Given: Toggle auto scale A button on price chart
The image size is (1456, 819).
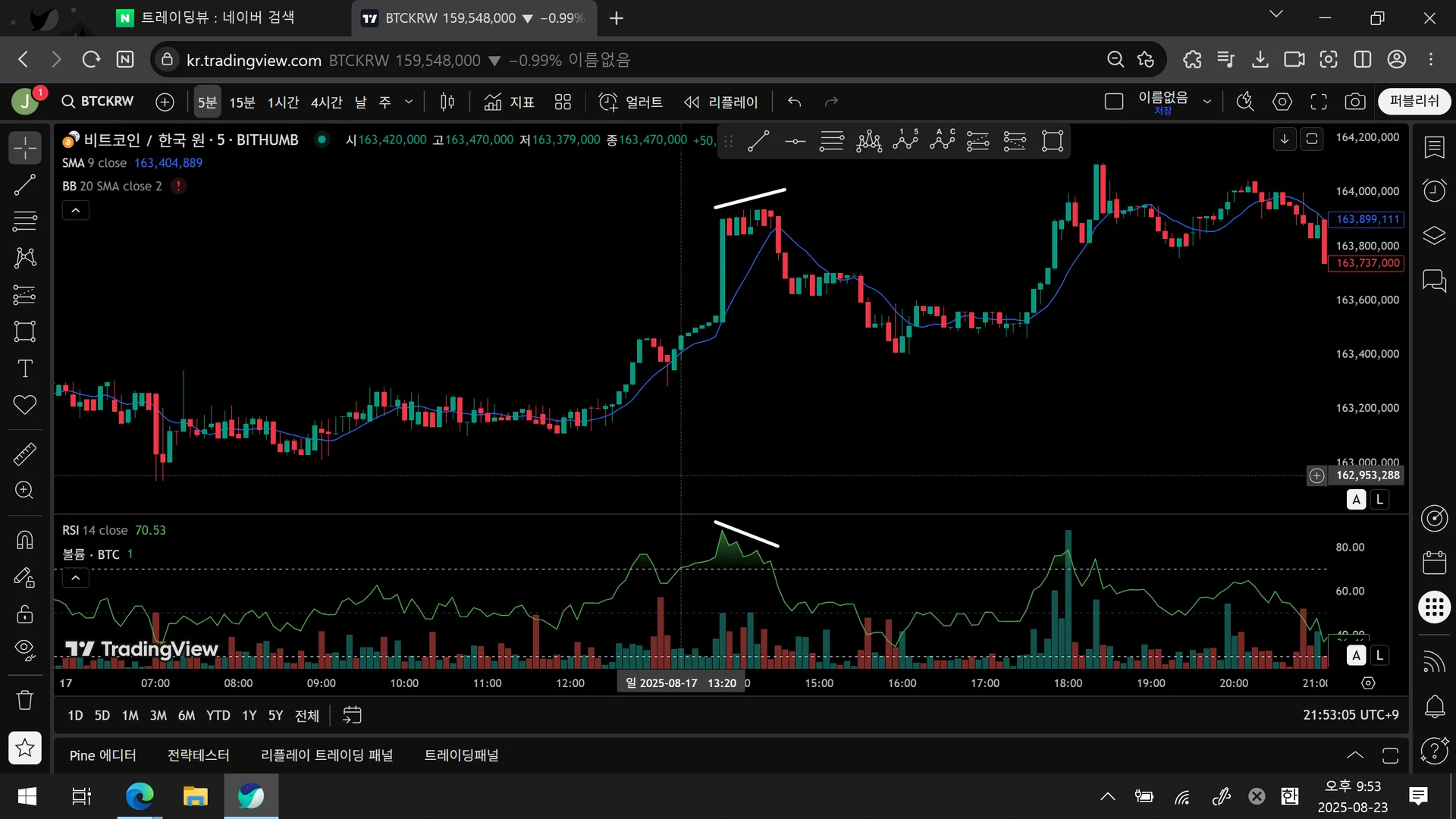Looking at the screenshot, I should pos(1356,500).
